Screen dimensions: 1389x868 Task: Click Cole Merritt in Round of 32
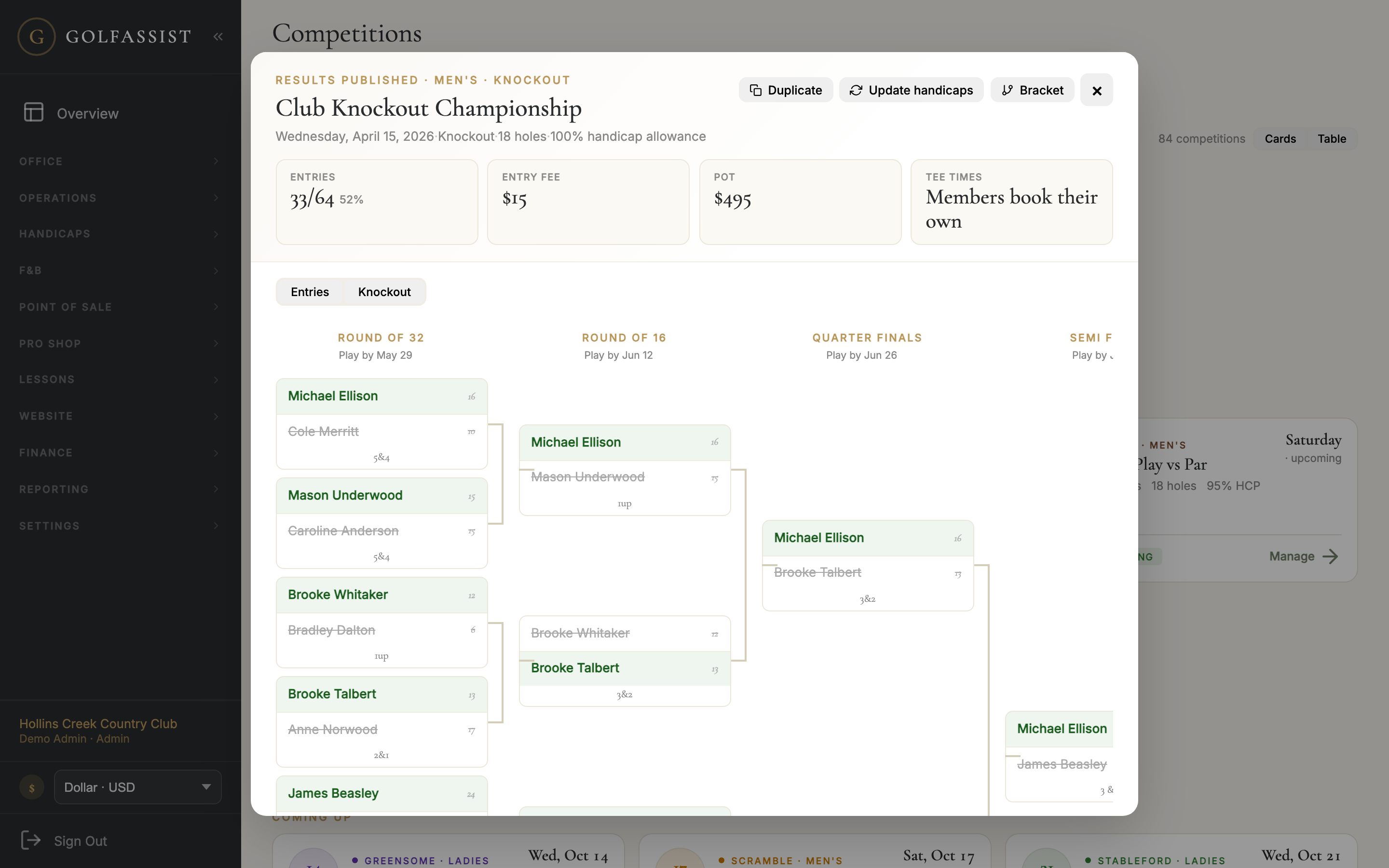[381, 432]
